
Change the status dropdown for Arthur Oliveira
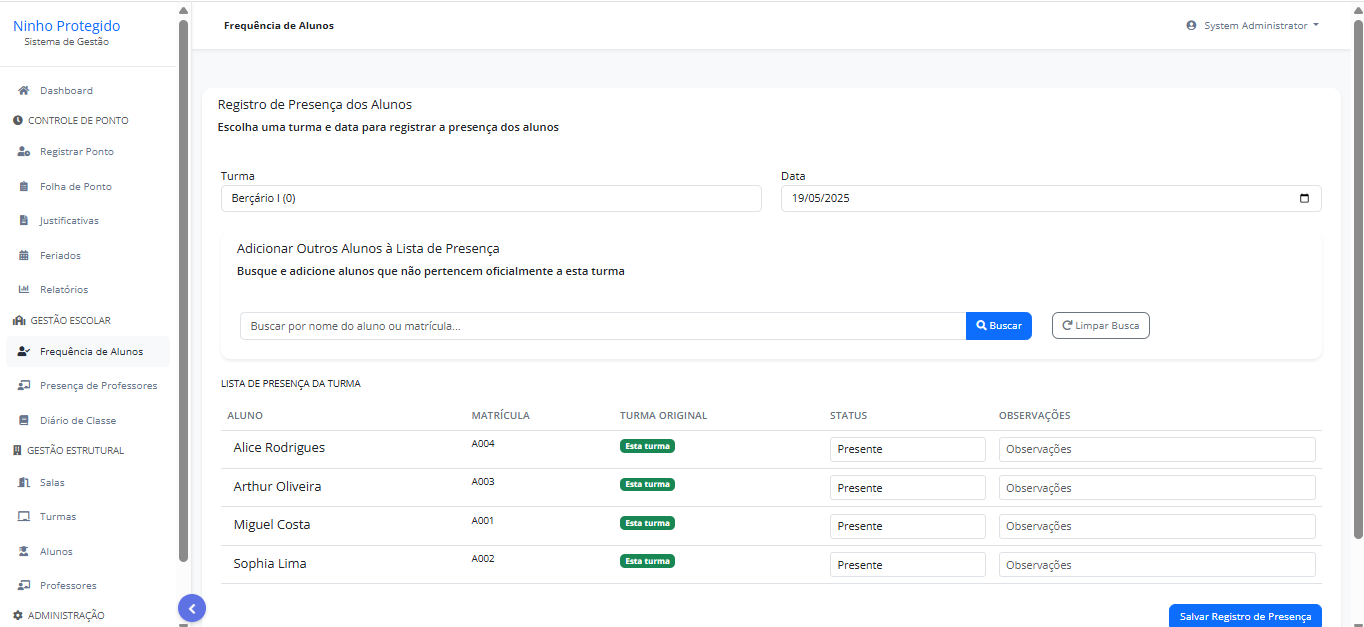coord(908,488)
